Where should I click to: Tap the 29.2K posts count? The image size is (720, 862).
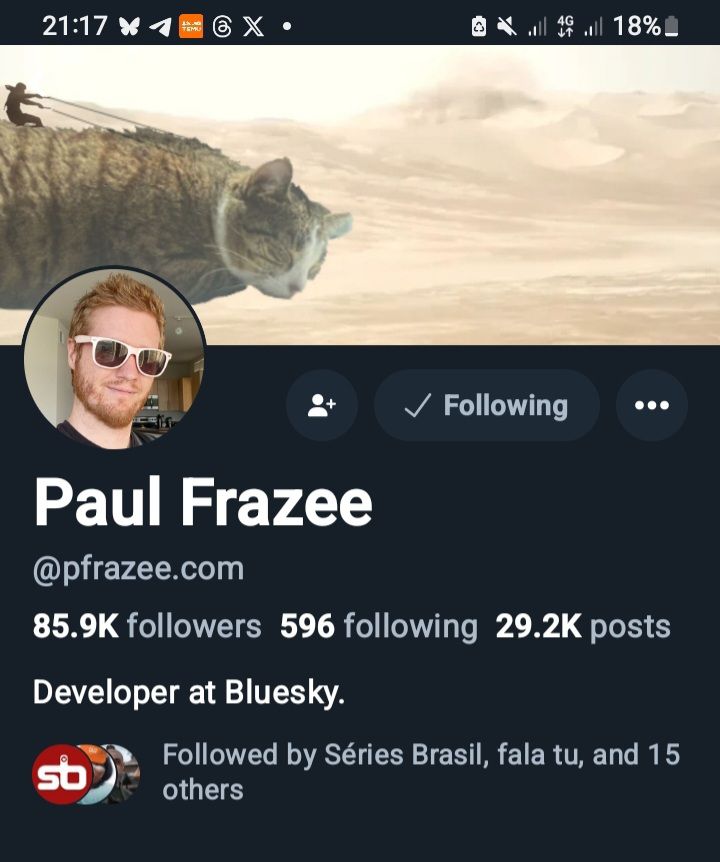[583, 626]
